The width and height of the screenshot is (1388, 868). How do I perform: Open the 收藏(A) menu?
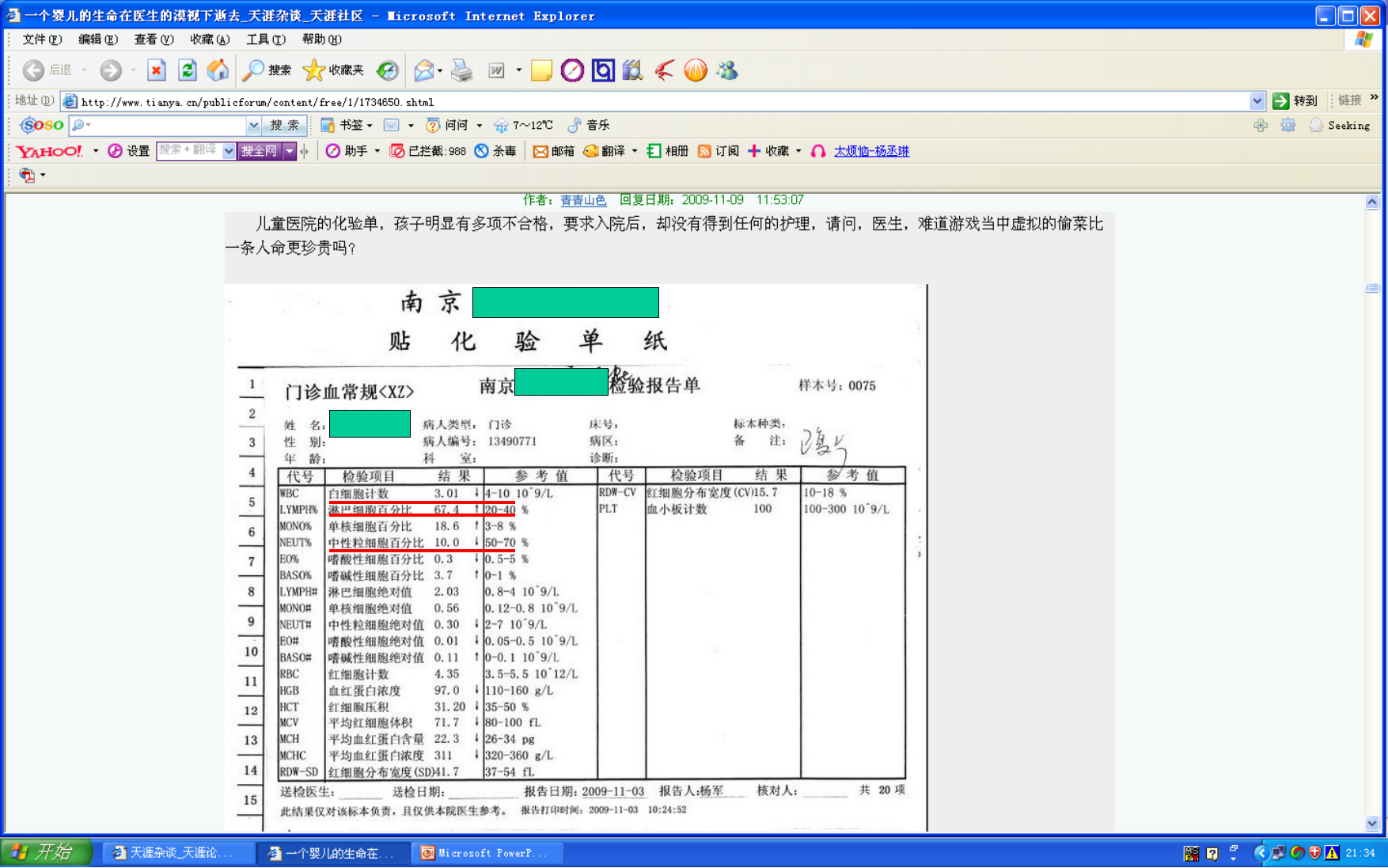[210, 40]
